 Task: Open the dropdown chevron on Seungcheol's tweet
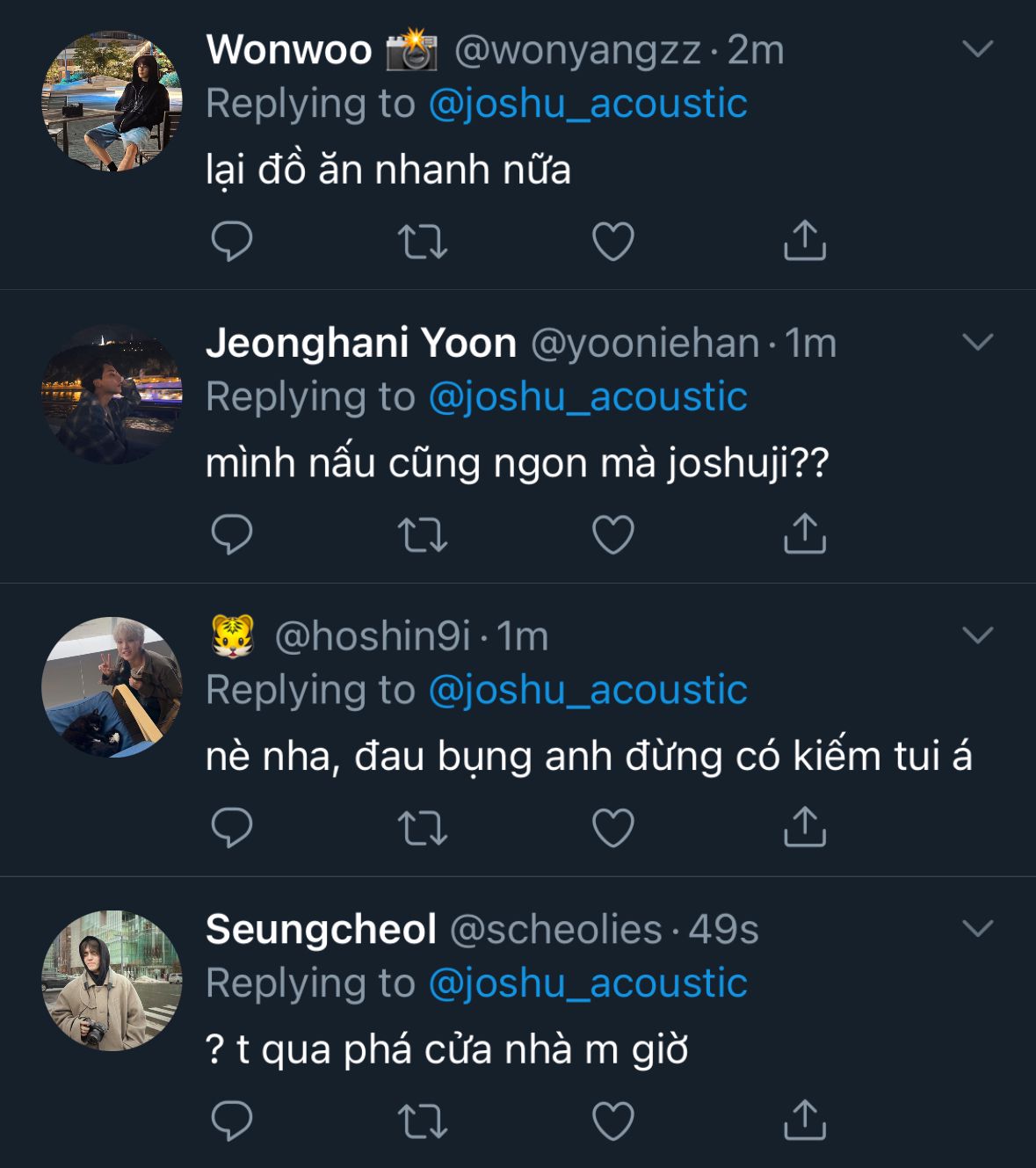977,929
